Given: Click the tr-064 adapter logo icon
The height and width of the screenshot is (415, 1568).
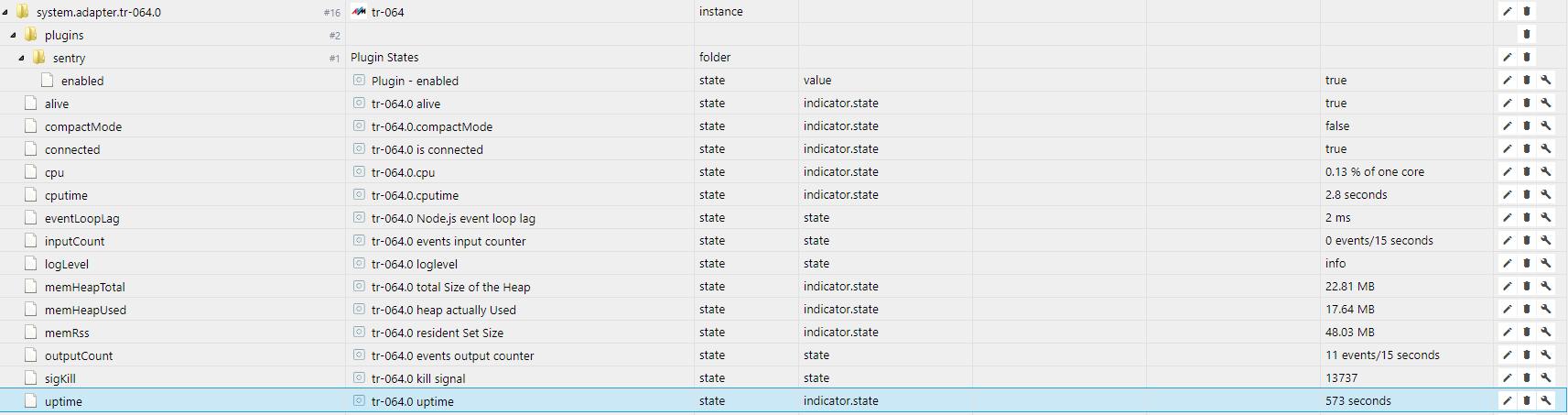Looking at the screenshot, I should [359, 12].
